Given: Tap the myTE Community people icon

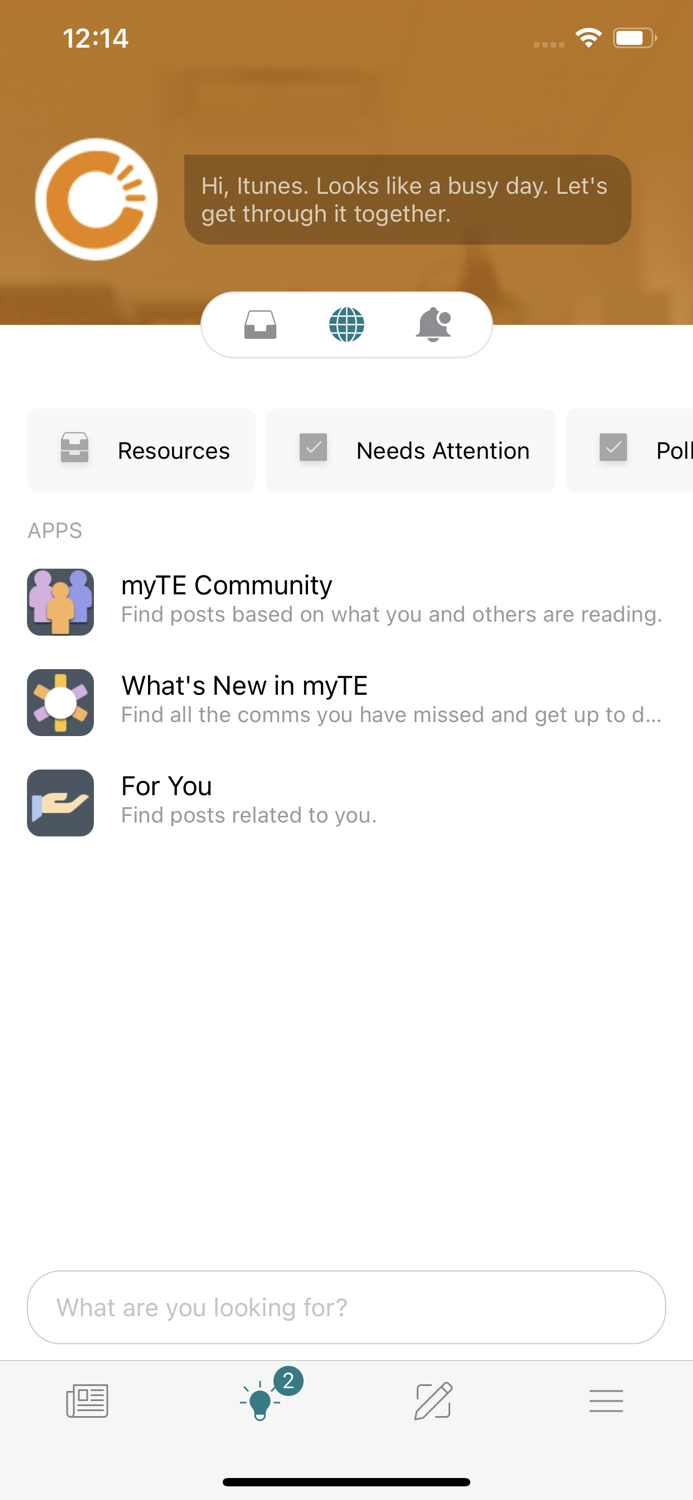Looking at the screenshot, I should pos(60,602).
